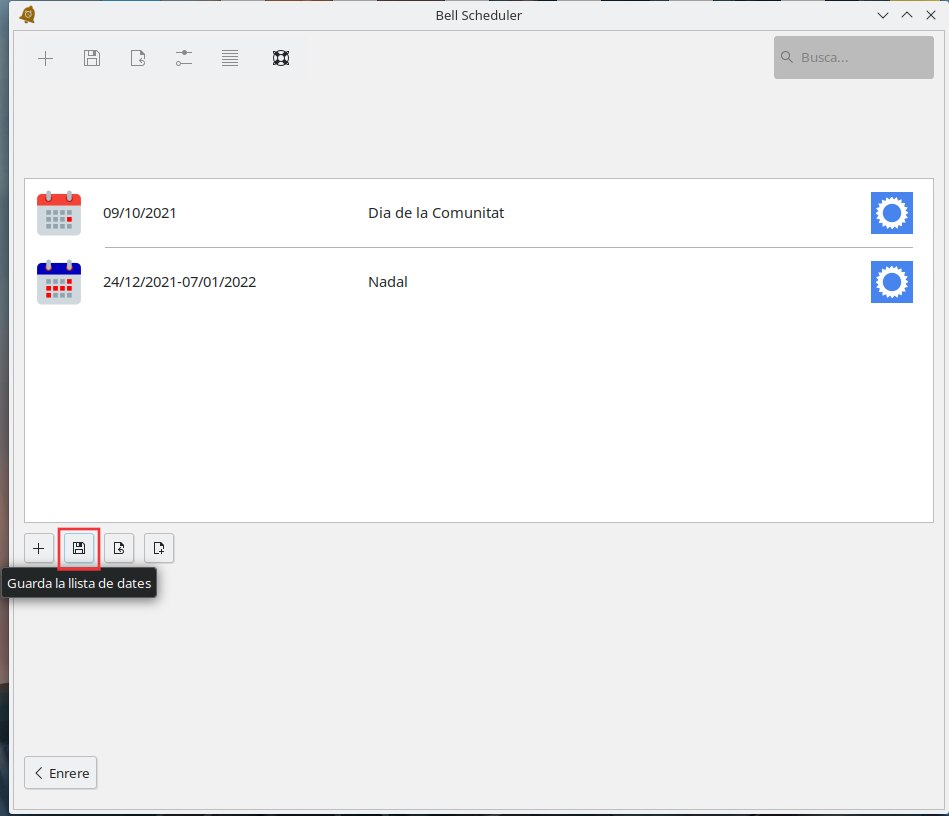The image size is (949, 816).
Task: Click the Enrere back button
Action: click(61, 773)
